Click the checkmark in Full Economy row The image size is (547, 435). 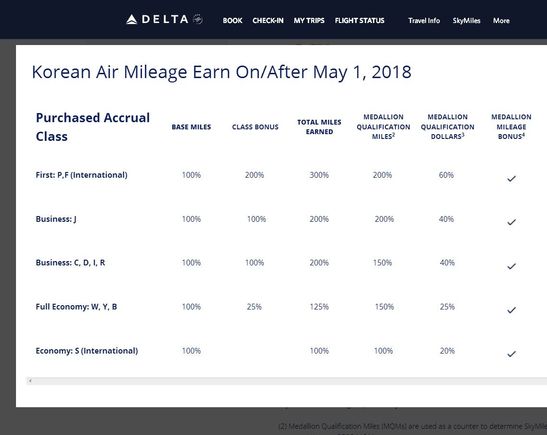511,310
